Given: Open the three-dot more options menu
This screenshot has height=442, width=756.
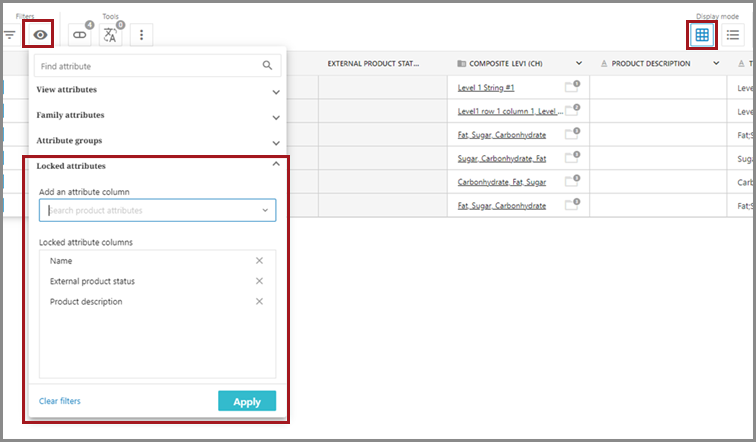Looking at the screenshot, I should click(x=142, y=35).
